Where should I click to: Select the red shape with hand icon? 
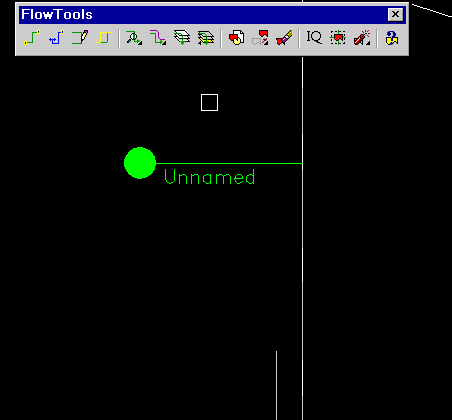coord(236,38)
